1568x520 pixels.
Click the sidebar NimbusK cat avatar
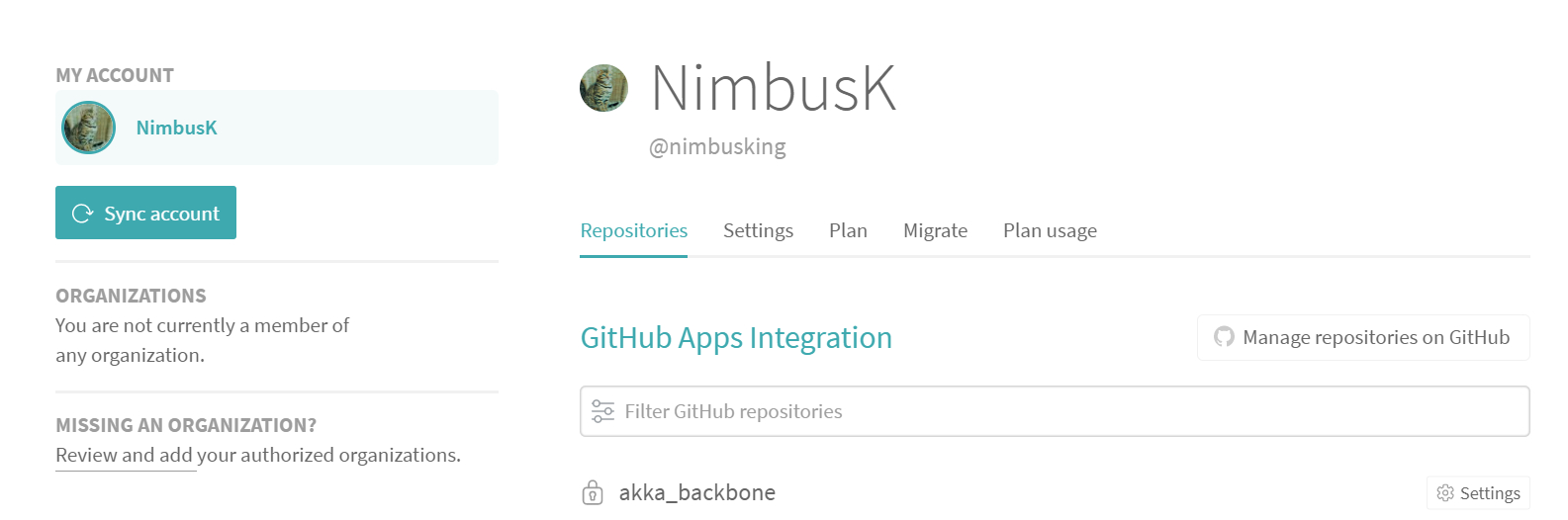coord(89,128)
